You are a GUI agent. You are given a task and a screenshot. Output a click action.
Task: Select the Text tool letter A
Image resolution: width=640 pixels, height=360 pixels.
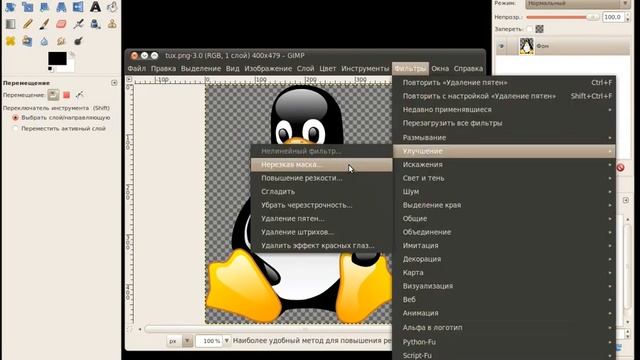click(95, 6)
